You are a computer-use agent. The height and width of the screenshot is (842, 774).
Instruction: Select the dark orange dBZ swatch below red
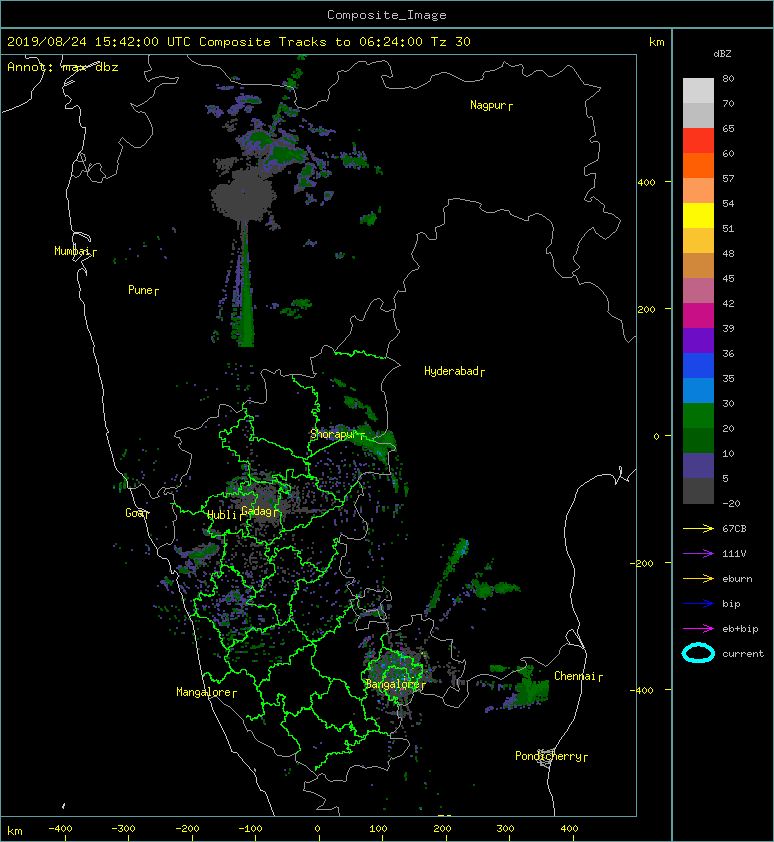[x=698, y=165]
